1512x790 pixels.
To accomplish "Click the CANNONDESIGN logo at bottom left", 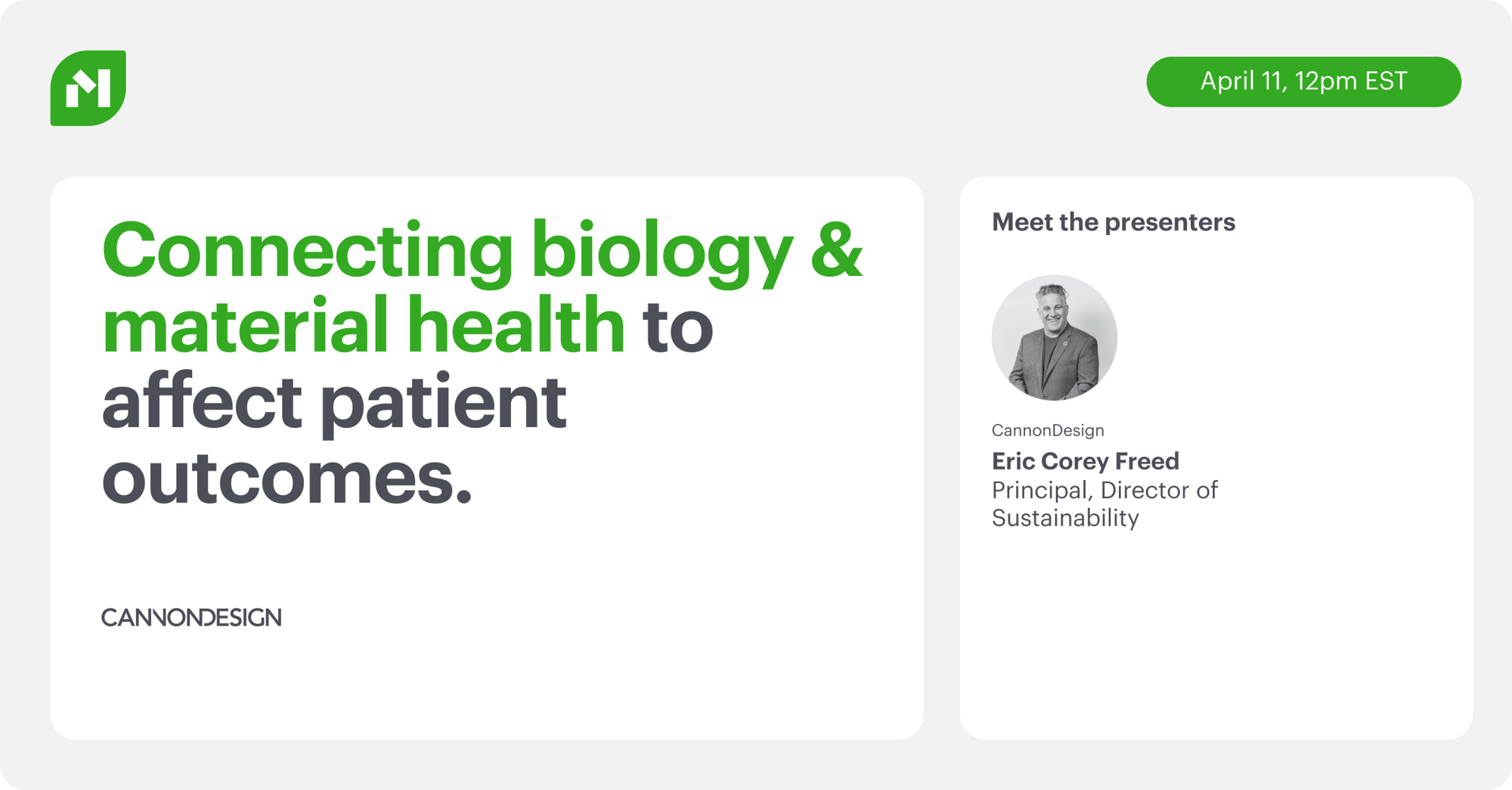I will tap(191, 618).
